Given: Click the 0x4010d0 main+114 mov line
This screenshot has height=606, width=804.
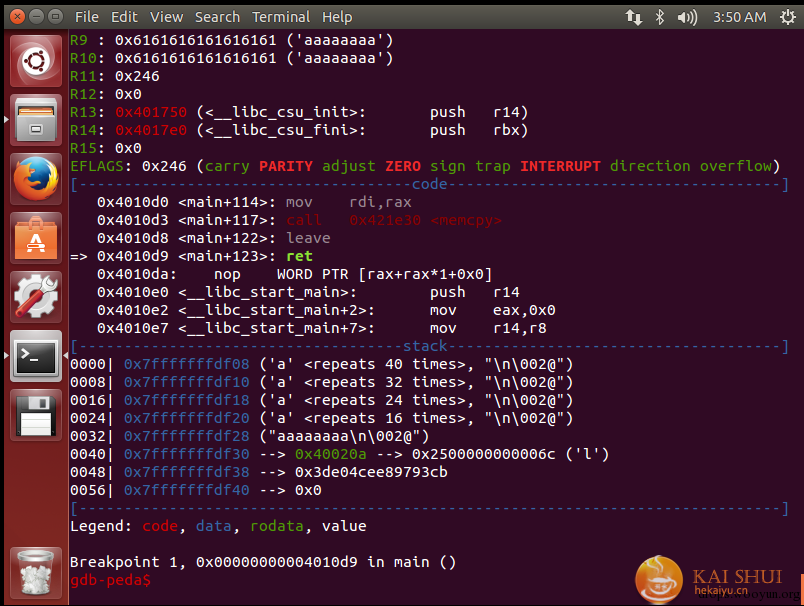Looking at the screenshot, I should [254, 203].
